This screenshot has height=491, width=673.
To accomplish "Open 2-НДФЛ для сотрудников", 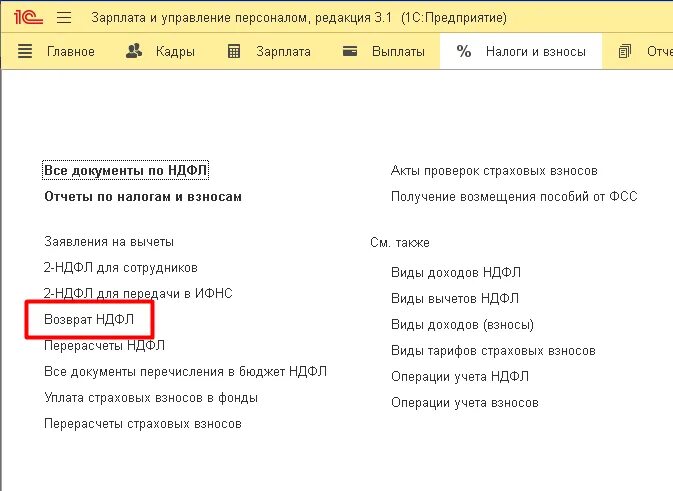I will (121, 268).
